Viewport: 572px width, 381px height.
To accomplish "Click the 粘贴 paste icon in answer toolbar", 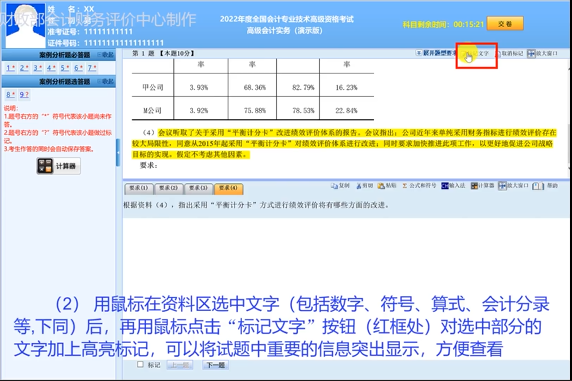I will coord(387,186).
